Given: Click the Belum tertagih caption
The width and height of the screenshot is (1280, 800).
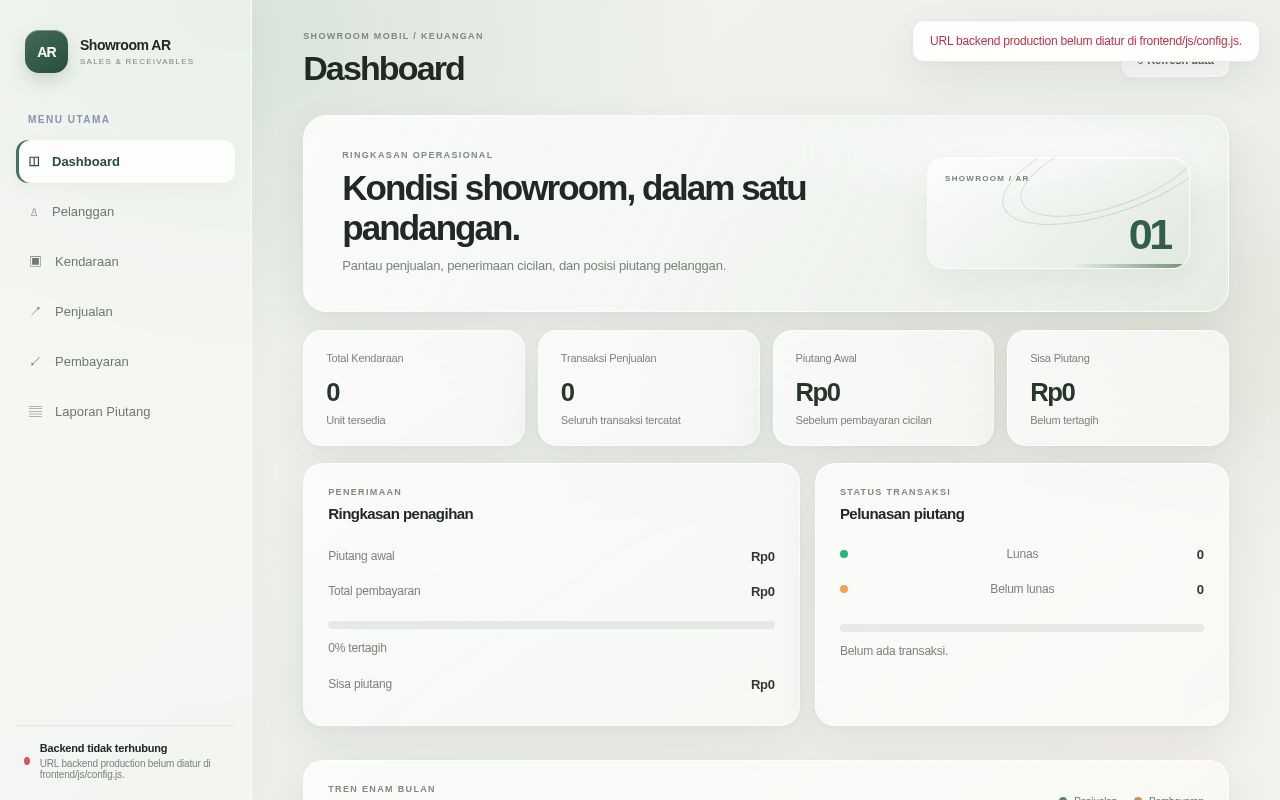Looking at the screenshot, I should click(1064, 420).
